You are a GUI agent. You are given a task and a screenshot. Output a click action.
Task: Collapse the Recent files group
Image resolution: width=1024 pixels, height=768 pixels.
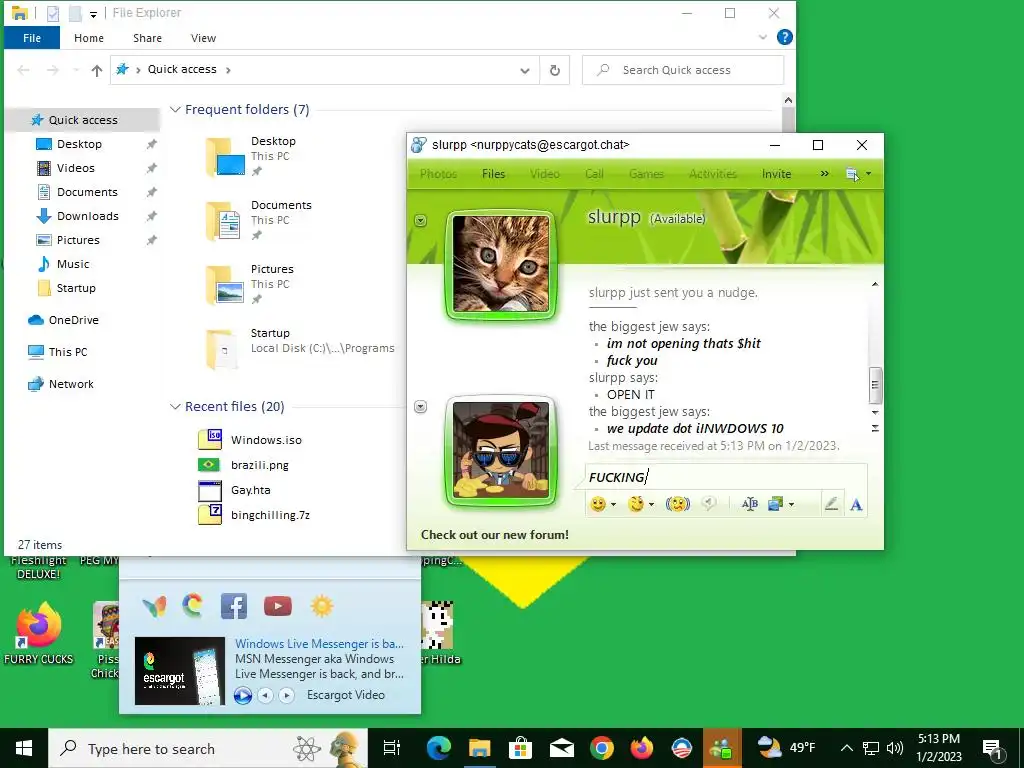point(175,407)
